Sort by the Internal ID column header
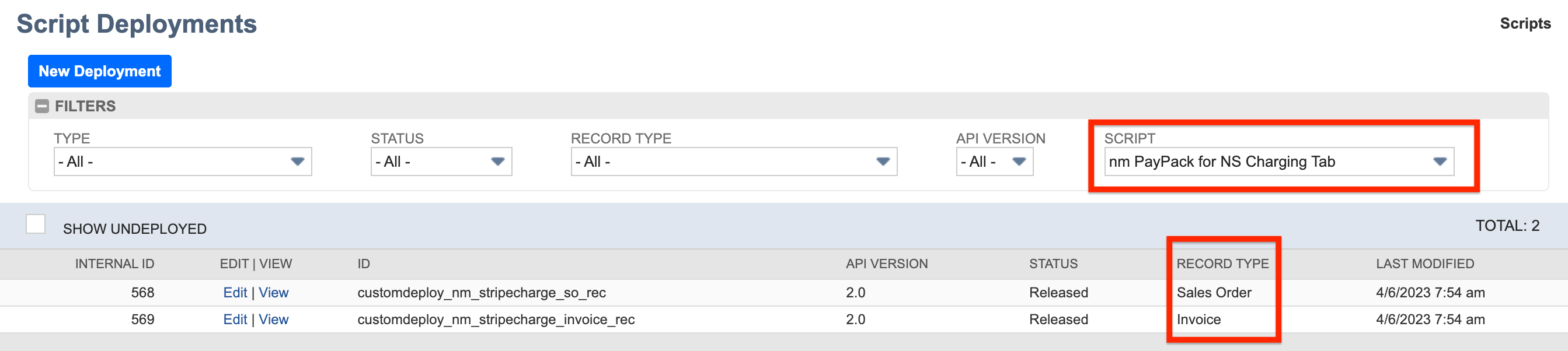1568x351 pixels. coord(114,264)
